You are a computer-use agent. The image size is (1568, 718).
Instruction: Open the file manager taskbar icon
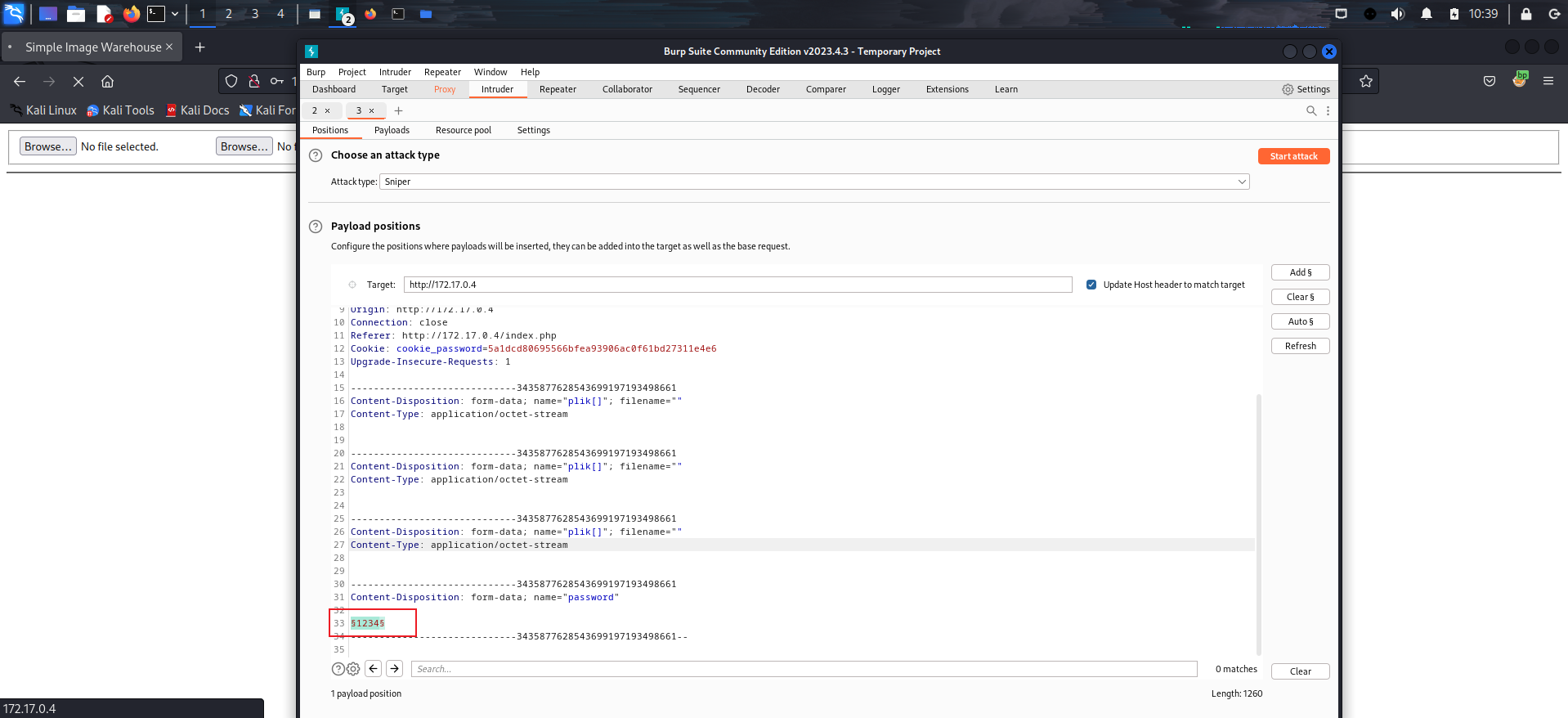[76, 14]
